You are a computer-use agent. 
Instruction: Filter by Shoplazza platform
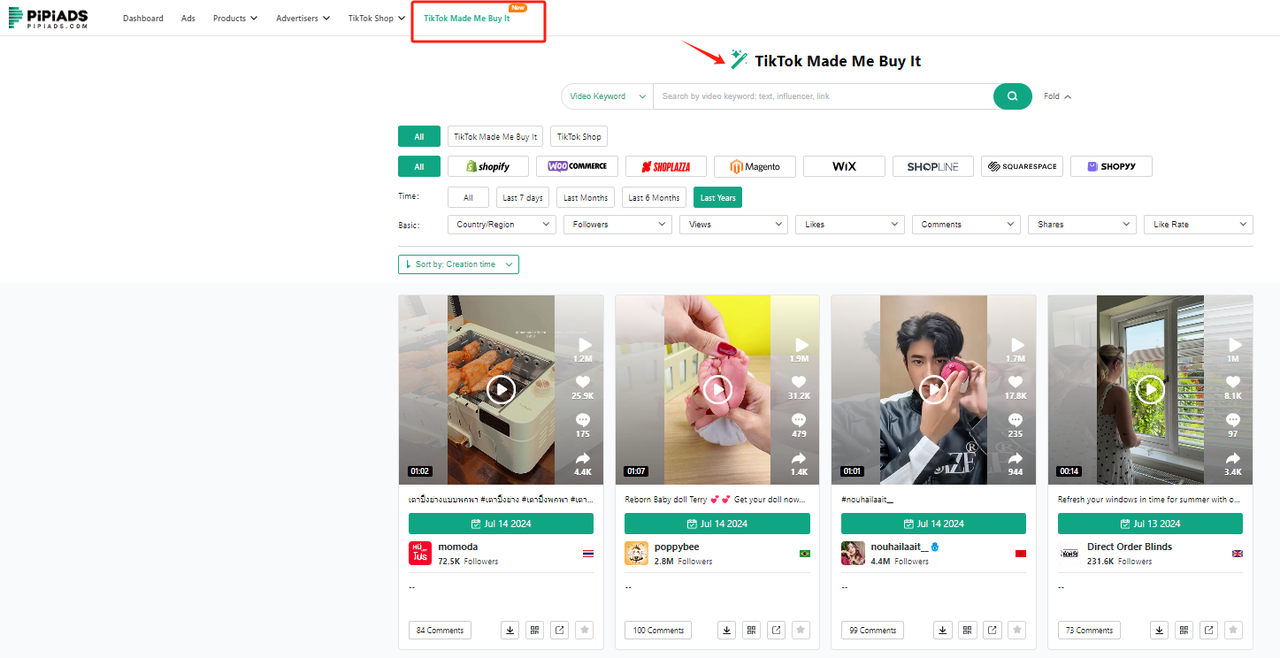(x=666, y=167)
